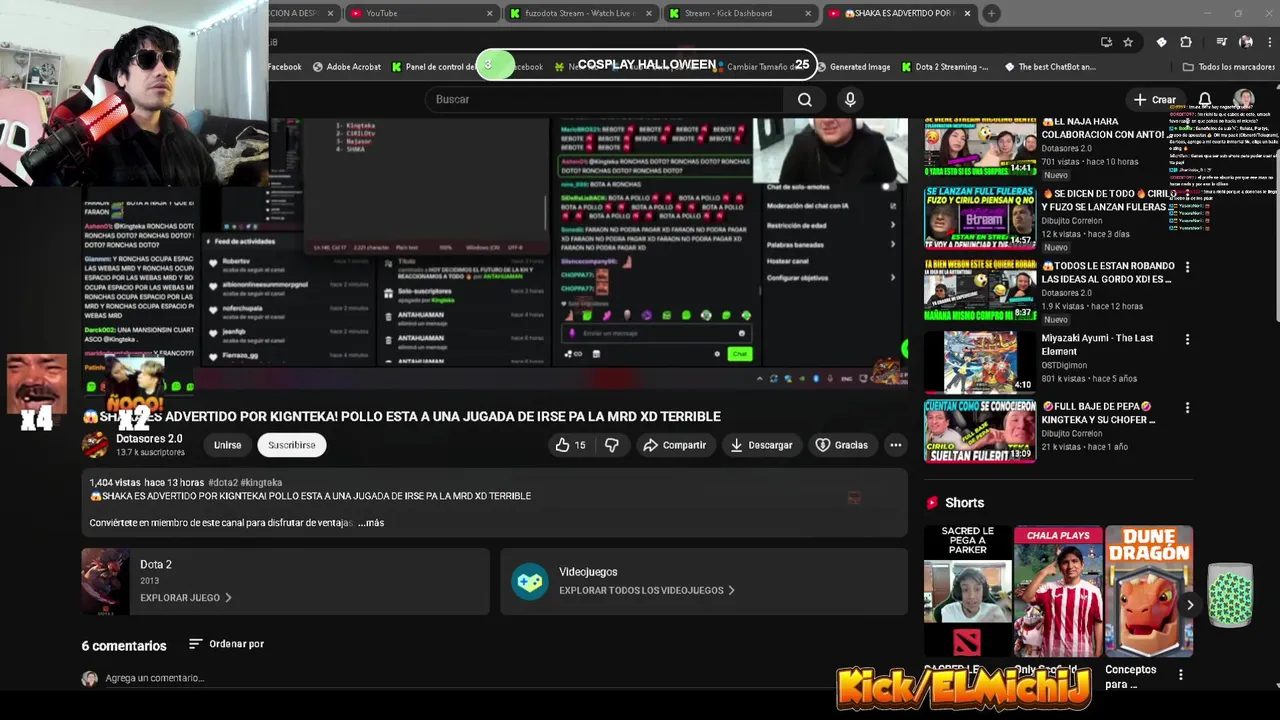The height and width of the screenshot is (720, 1280).
Task: Open The best ChatBot bookmark
Action: coord(1049,67)
